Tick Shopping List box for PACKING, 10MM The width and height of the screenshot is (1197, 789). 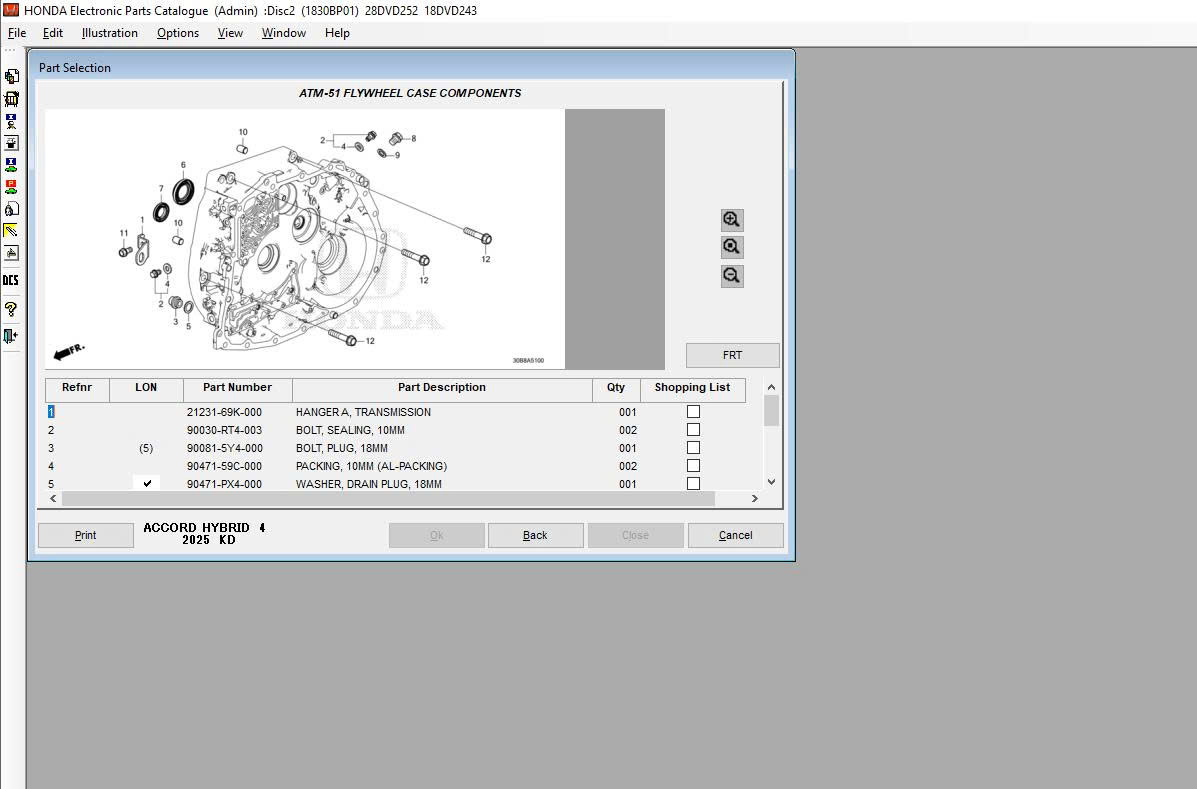(693, 465)
